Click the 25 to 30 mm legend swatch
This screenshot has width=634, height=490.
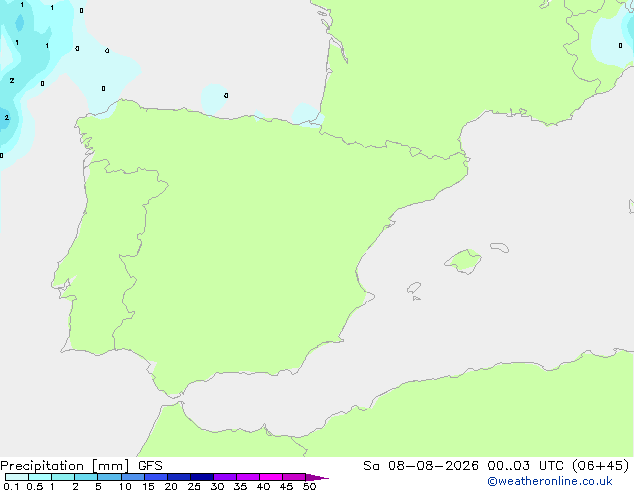[202, 477]
